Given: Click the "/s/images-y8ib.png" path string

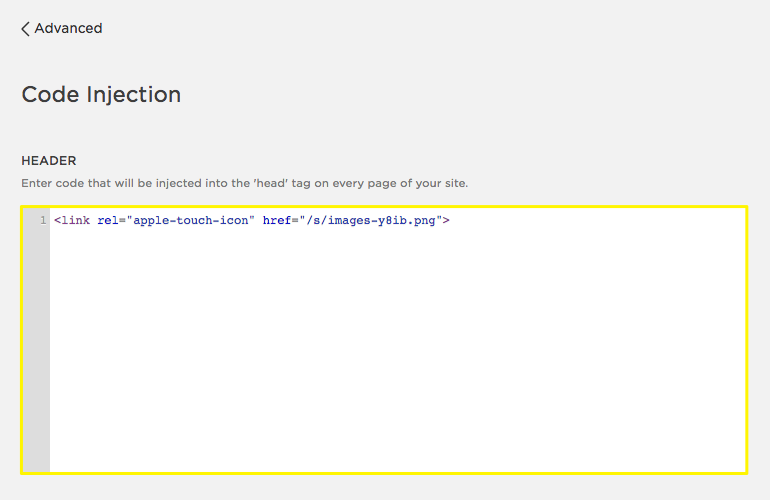Looking at the screenshot, I should click(371, 220).
